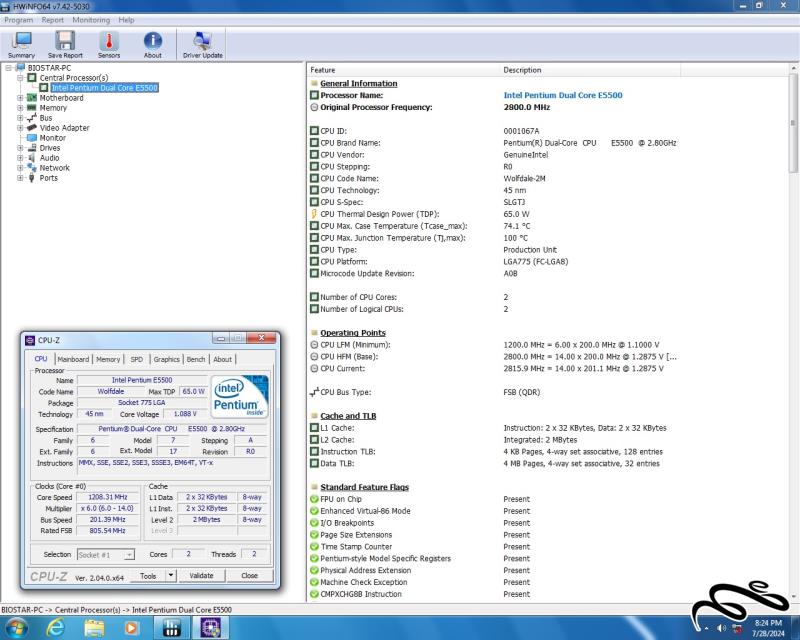Launch Driver Update from toolbar
This screenshot has width=800, height=640.
tap(203, 45)
